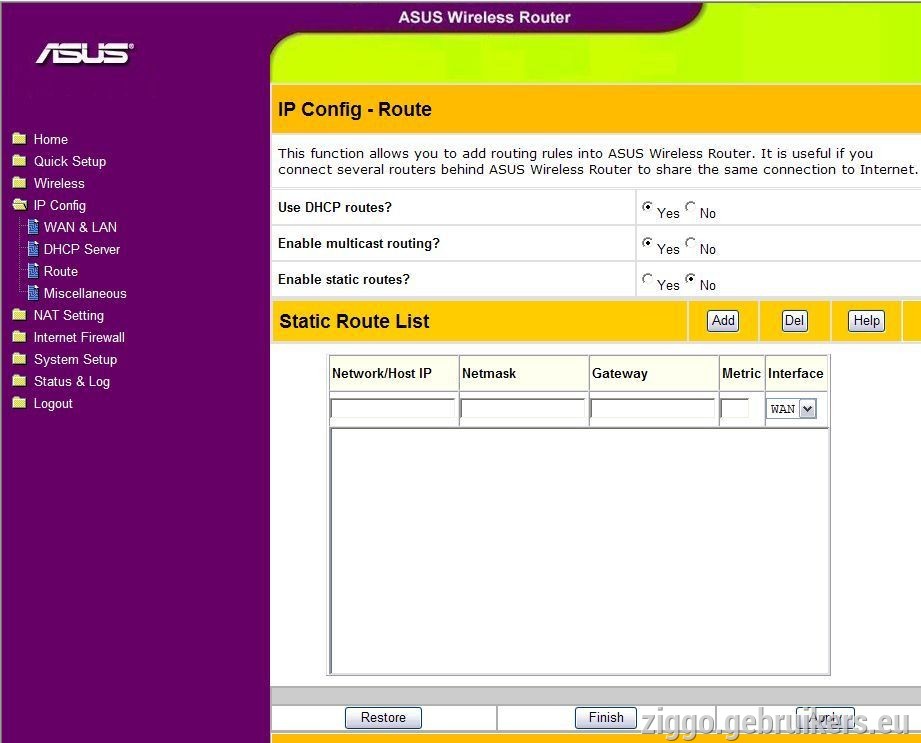Click the NAT Setting folder icon
The image size is (921, 743).
point(19,315)
